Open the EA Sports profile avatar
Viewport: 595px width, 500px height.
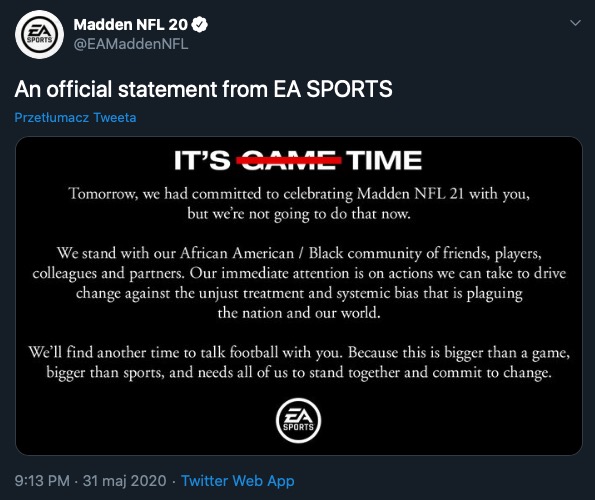[x=39, y=35]
